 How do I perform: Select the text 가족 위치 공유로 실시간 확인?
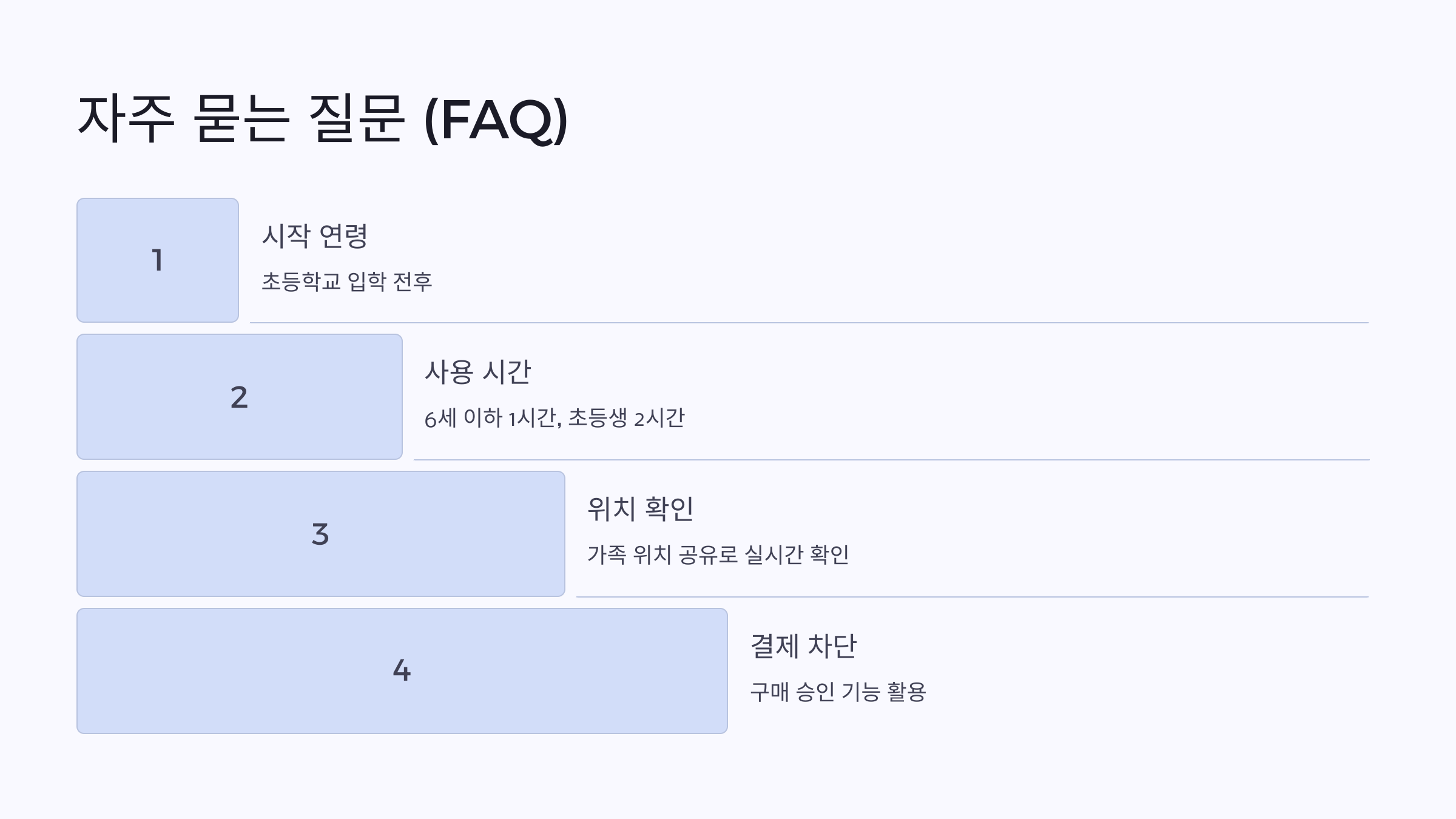click(718, 554)
